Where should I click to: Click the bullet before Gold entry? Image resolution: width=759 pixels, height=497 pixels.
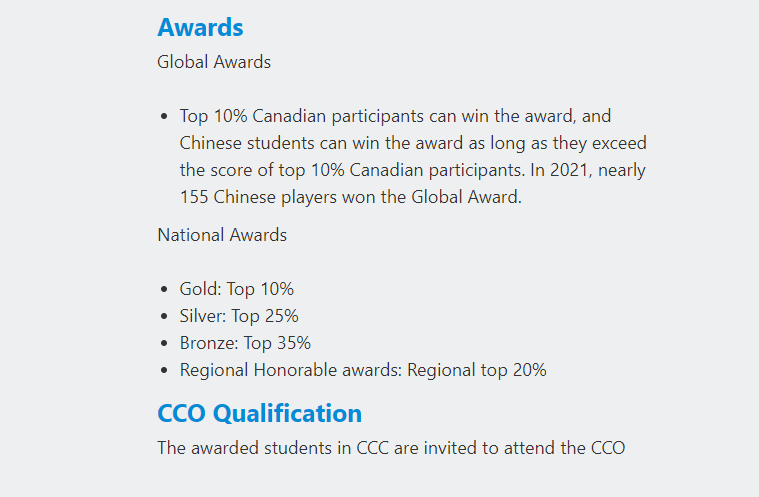pos(164,289)
